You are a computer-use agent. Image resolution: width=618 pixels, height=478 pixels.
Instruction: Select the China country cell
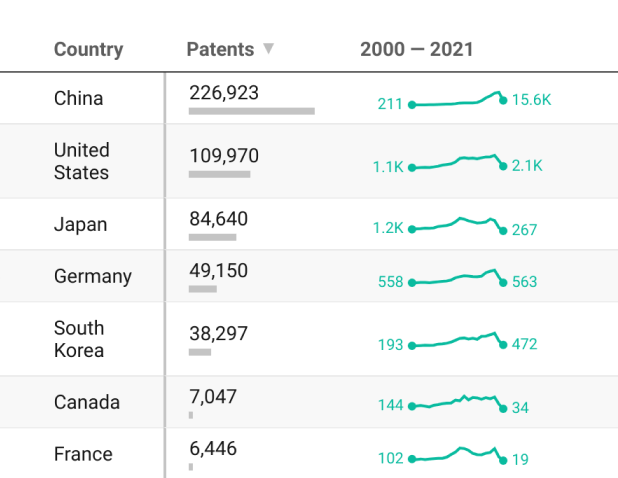pos(79,98)
